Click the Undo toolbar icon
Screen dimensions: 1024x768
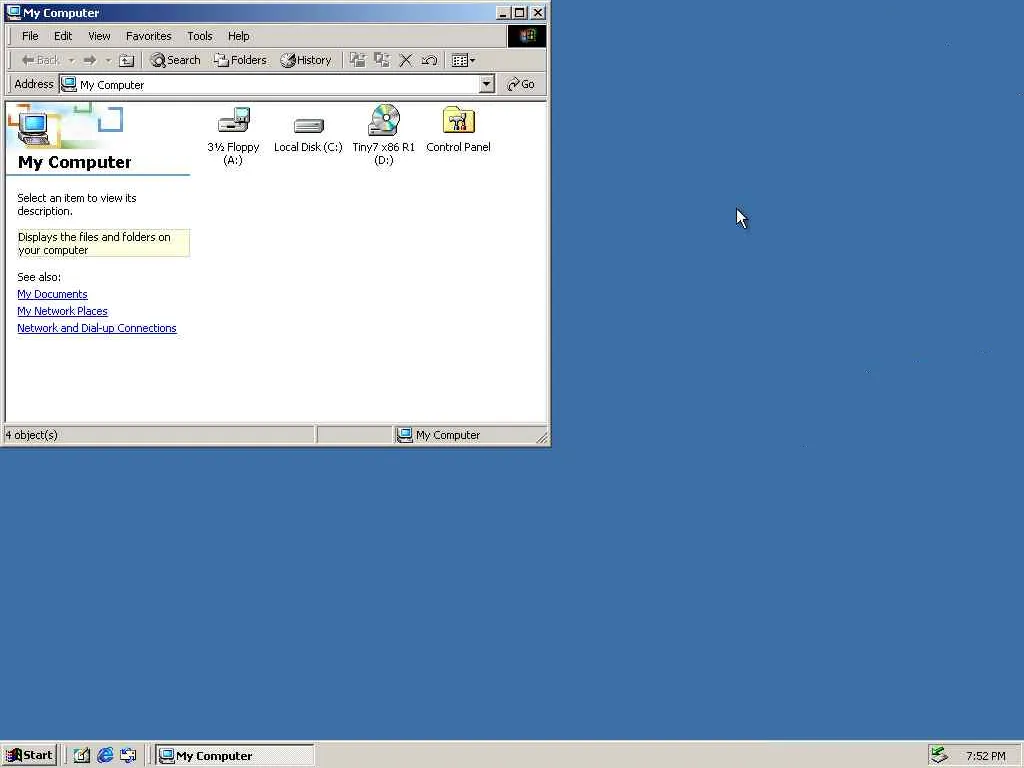click(429, 60)
